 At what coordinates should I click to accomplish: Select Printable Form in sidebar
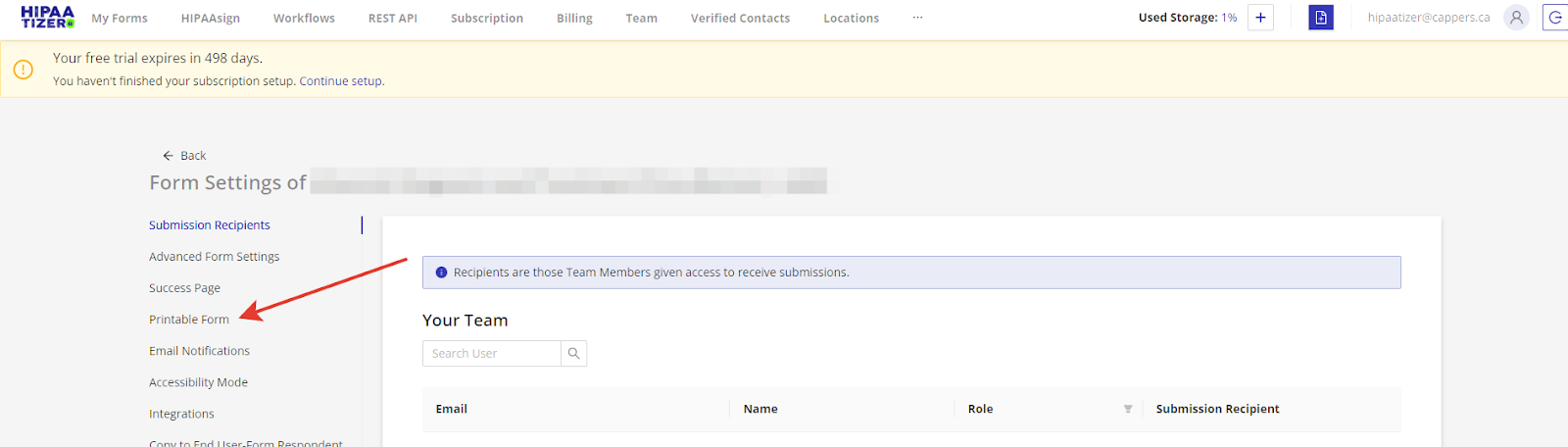pos(189,320)
